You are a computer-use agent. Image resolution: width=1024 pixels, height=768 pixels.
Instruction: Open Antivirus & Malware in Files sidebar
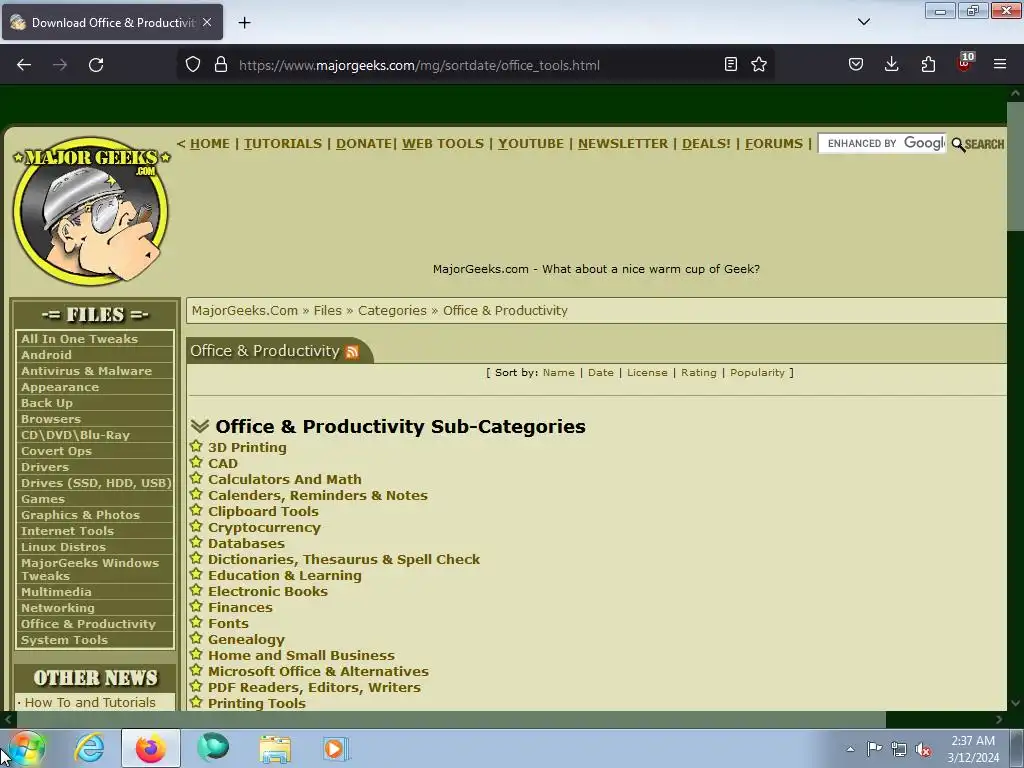point(86,371)
